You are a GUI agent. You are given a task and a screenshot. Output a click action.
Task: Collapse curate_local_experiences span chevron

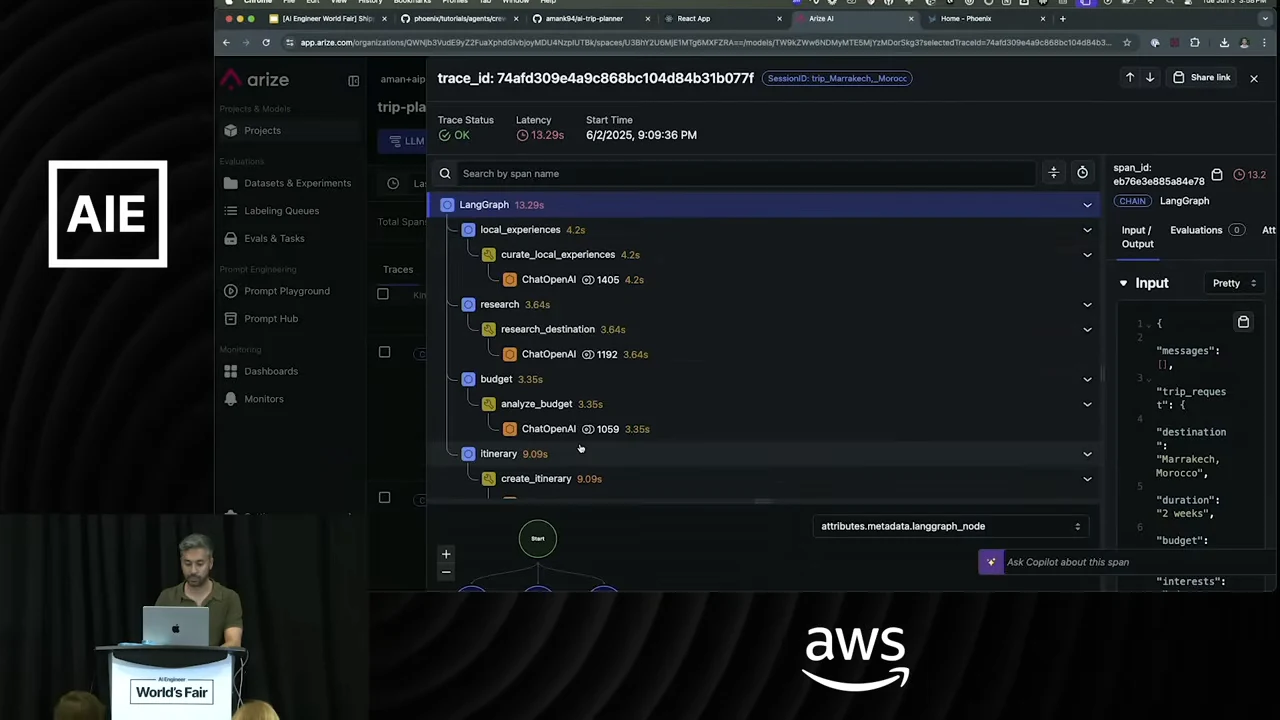(x=1087, y=255)
